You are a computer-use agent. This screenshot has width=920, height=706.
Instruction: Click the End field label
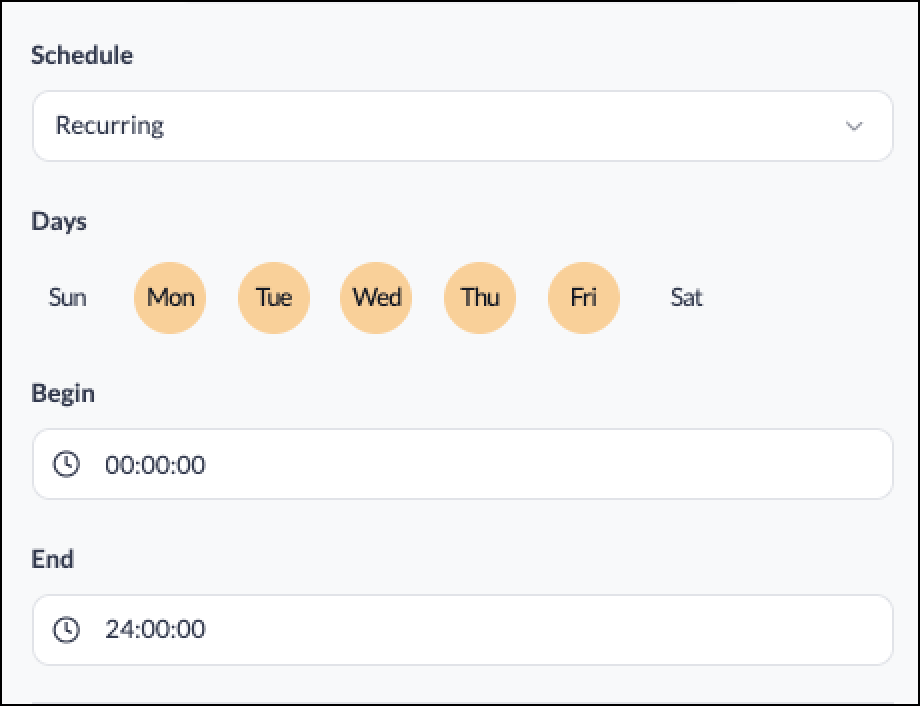[52, 559]
